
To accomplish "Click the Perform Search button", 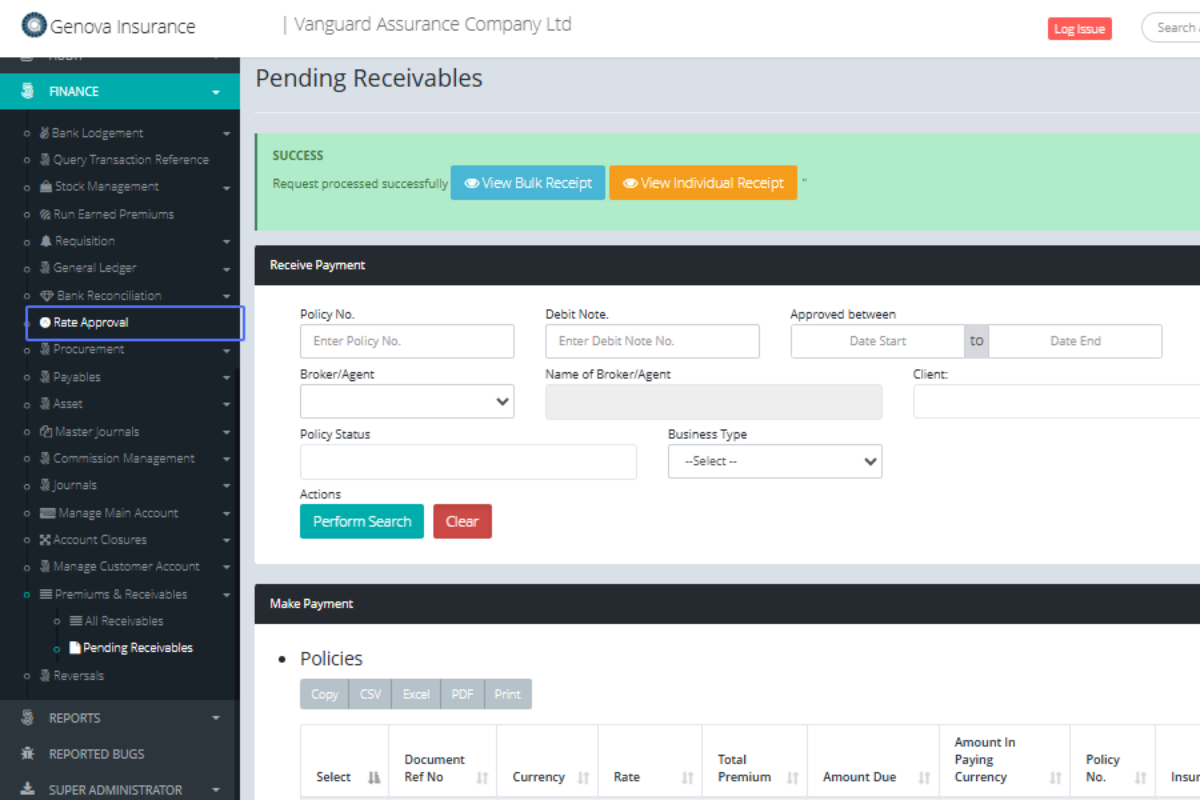I will [362, 522].
